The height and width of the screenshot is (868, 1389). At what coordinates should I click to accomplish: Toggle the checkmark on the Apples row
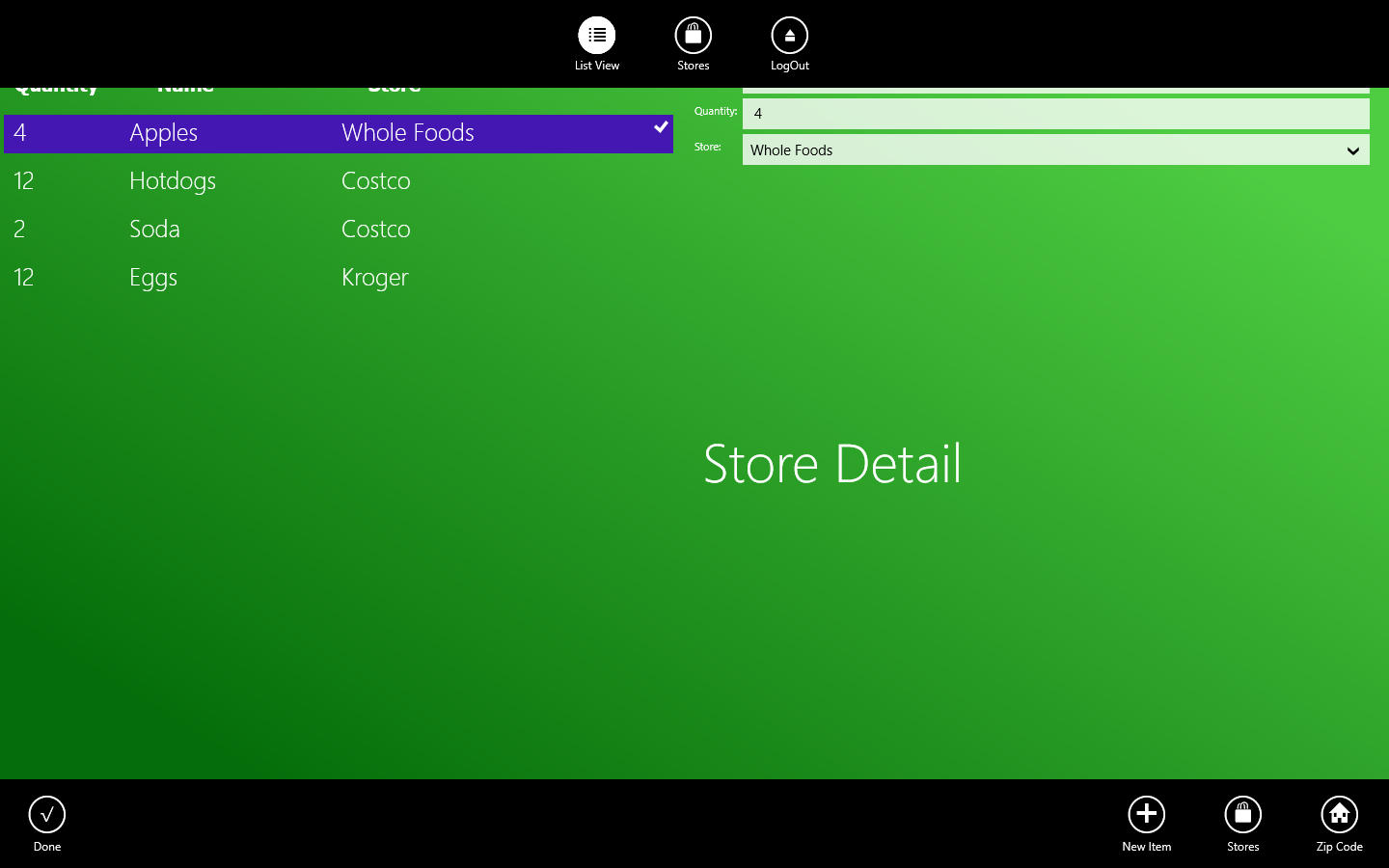(x=661, y=126)
